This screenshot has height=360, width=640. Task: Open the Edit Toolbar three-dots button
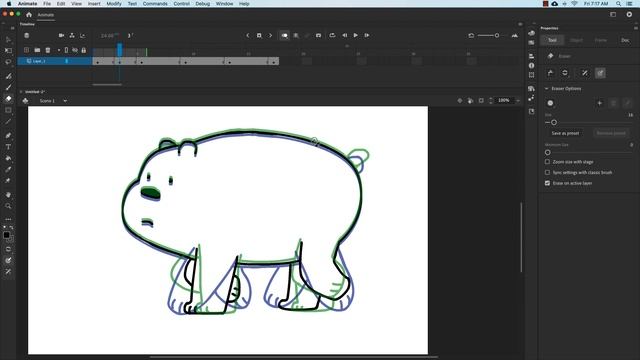pos(8,220)
